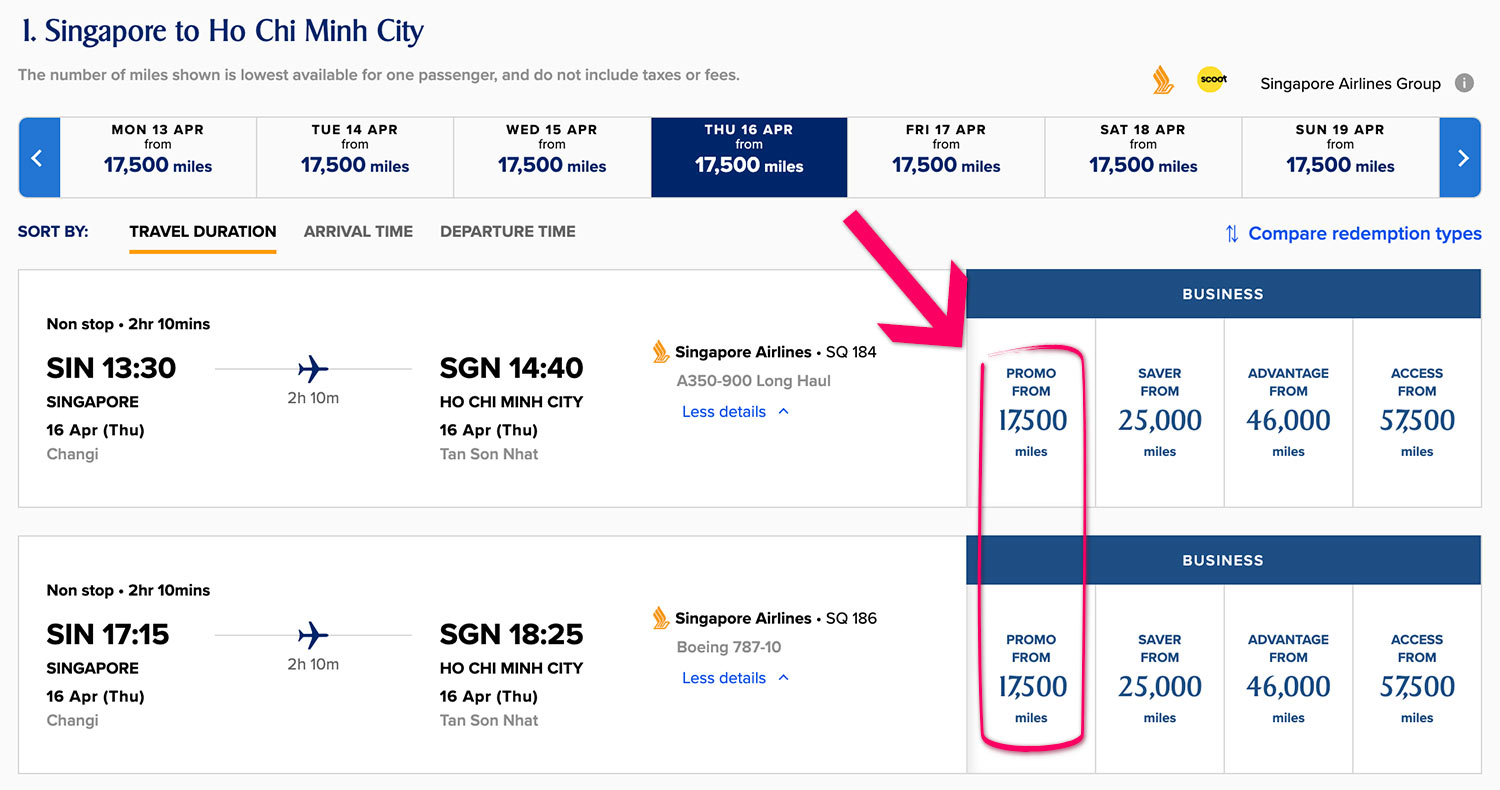1500x790 pixels.
Task: Select the SUN 19 APR date tab
Action: click(x=1340, y=158)
